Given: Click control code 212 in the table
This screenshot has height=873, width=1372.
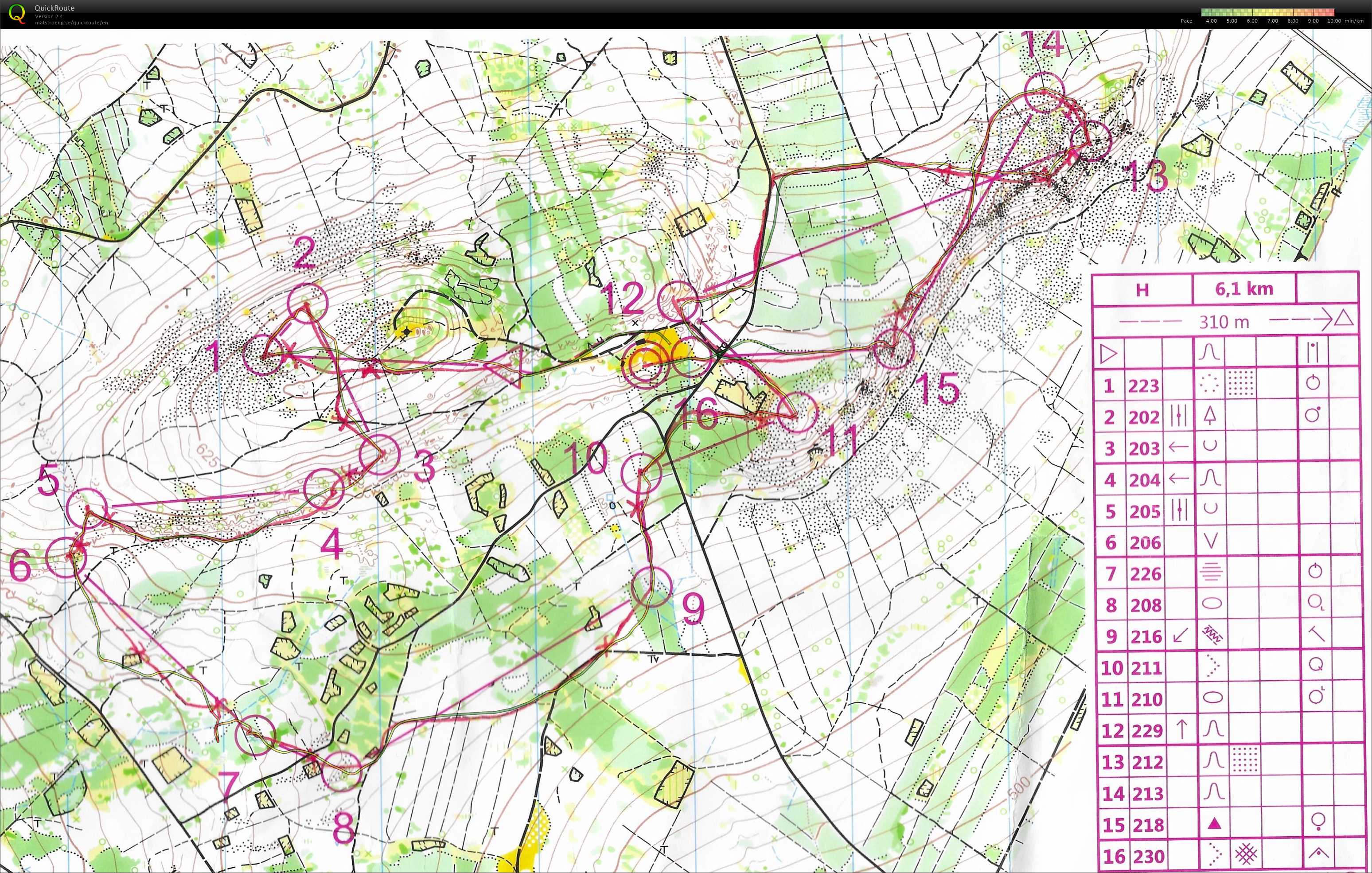Looking at the screenshot, I should click(1147, 763).
